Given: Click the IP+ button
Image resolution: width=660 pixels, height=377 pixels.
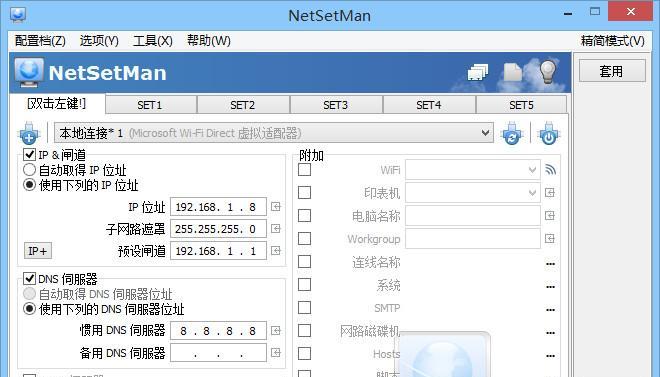Looking at the screenshot, I should click(38, 251).
